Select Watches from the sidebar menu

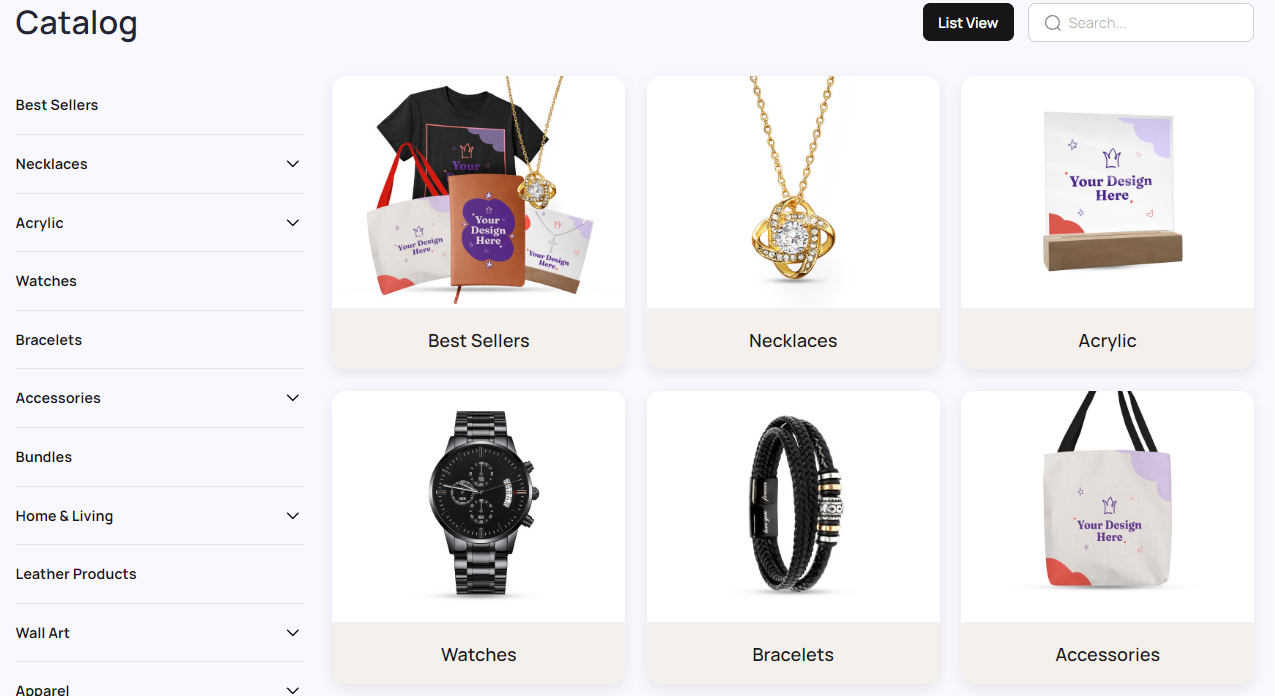pos(46,281)
